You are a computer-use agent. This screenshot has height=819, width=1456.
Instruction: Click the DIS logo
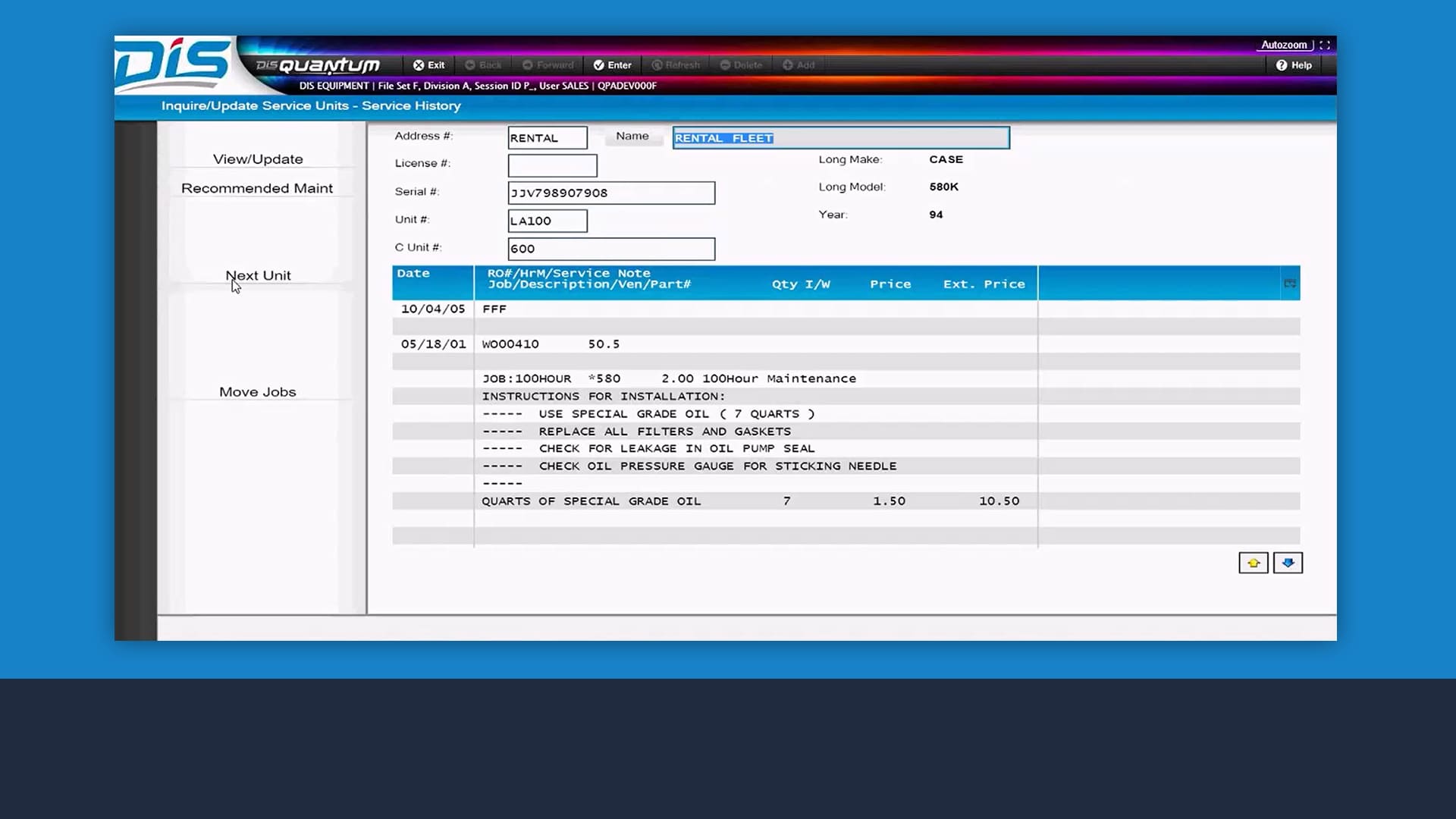click(173, 64)
